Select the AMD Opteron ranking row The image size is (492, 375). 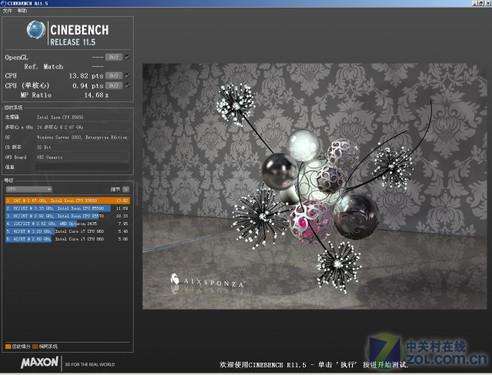pos(67,224)
